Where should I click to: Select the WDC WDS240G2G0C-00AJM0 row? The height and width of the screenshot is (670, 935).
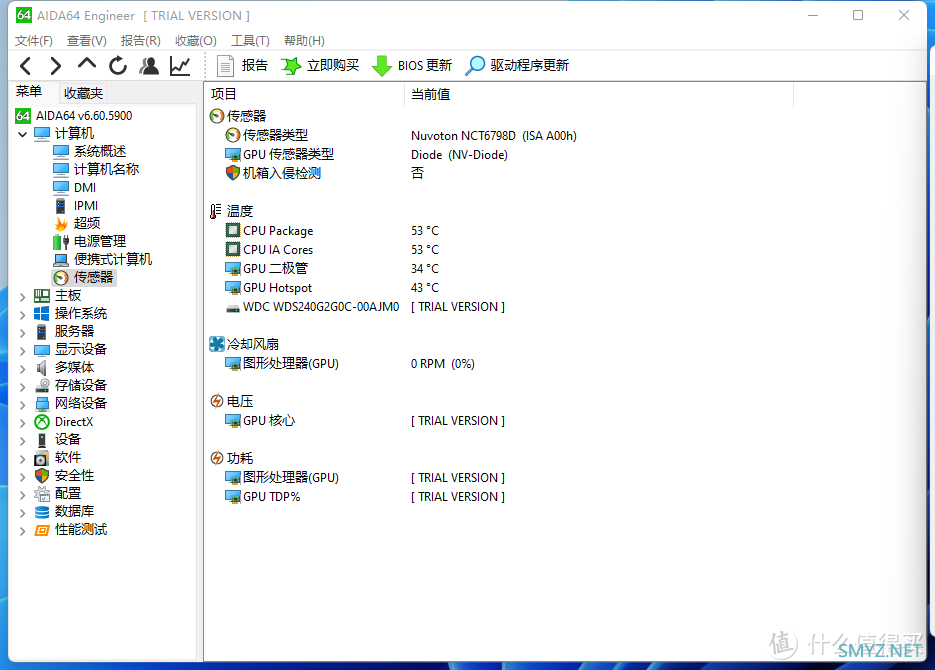click(321, 307)
